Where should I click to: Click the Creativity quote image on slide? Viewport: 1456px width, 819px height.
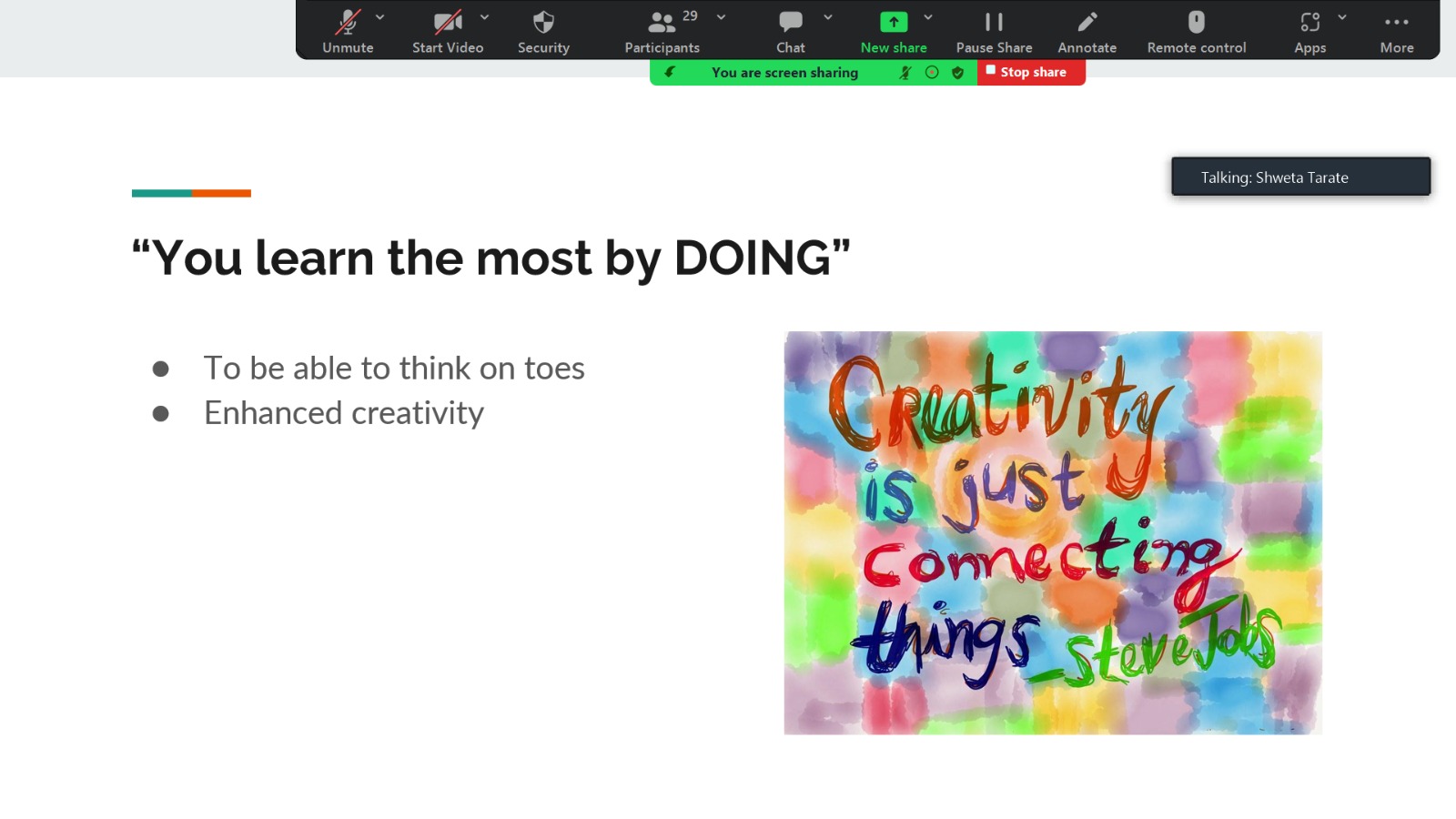[x=1053, y=533]
